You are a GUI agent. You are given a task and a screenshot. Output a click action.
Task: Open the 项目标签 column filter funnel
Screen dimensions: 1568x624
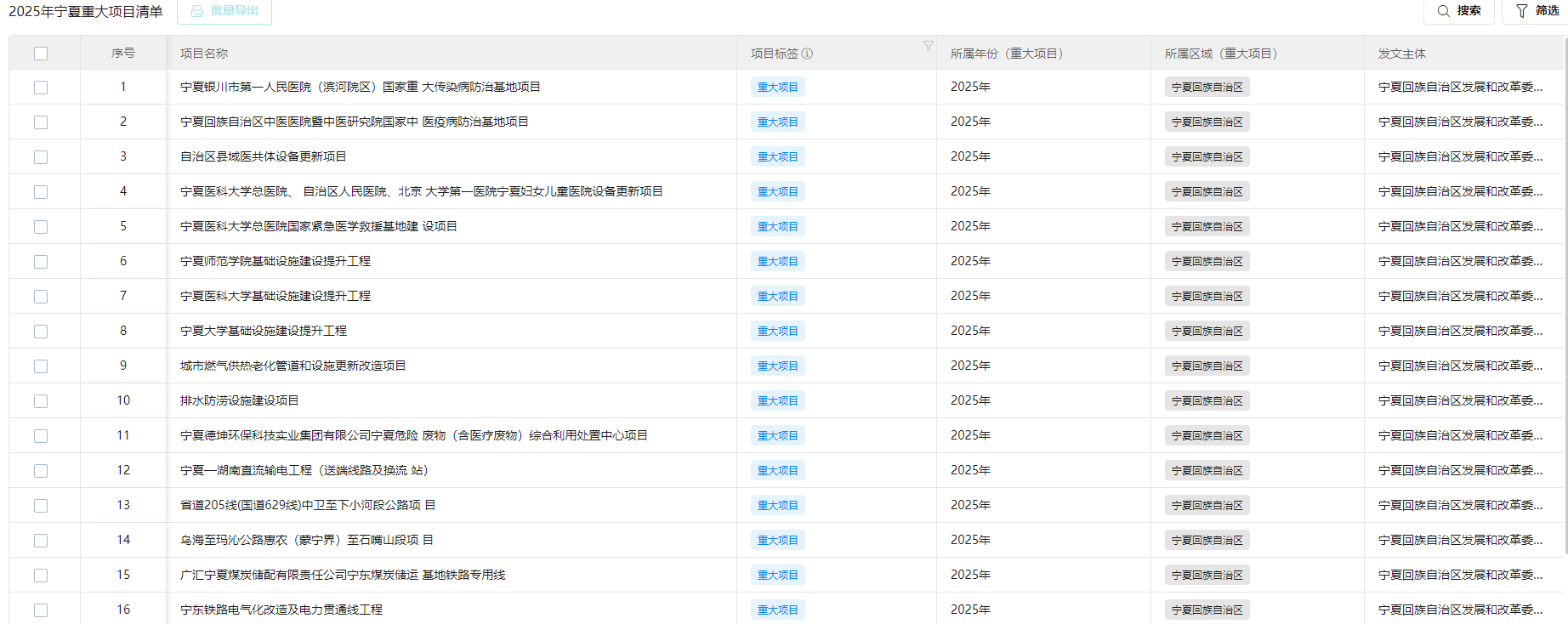[x=928, y=46]
